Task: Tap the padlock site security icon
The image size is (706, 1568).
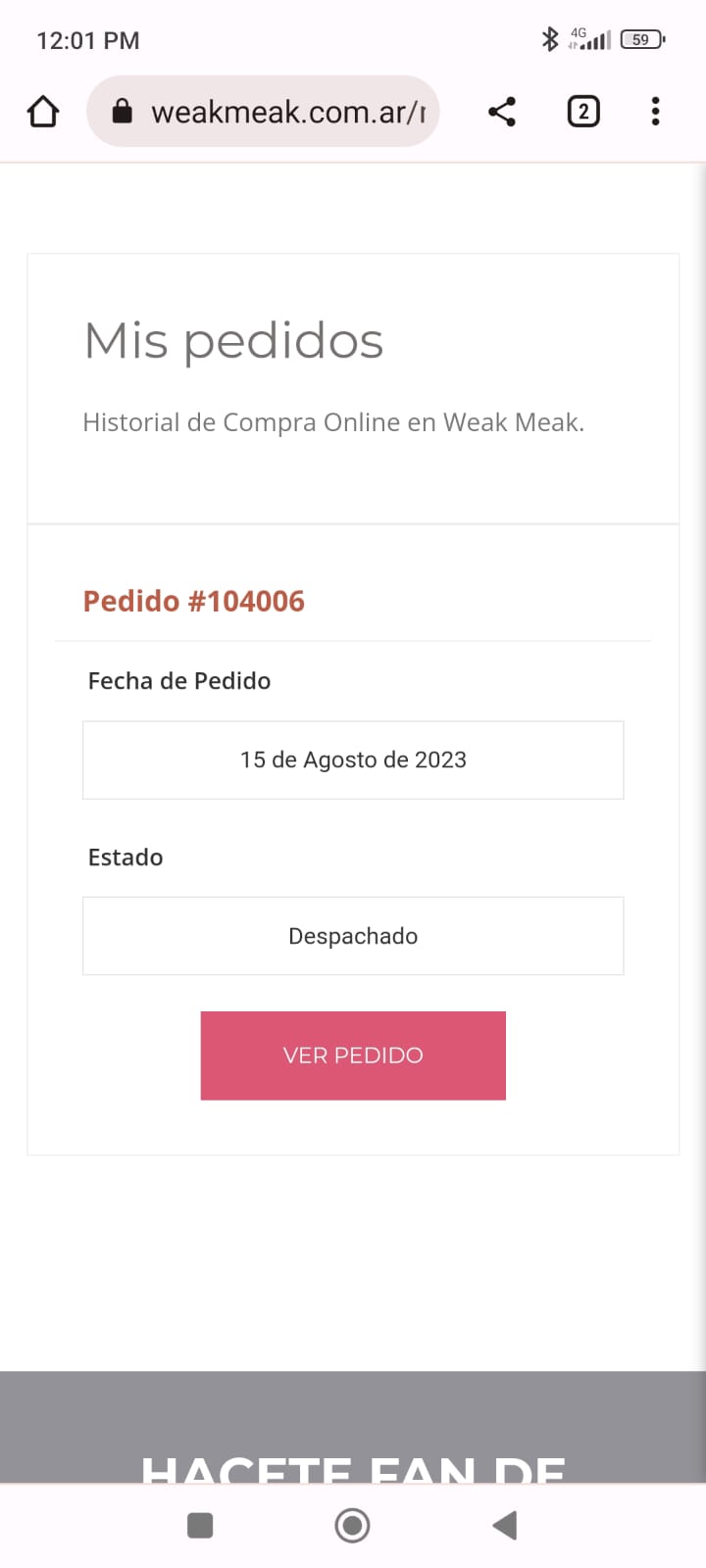Action: [123, 112]
